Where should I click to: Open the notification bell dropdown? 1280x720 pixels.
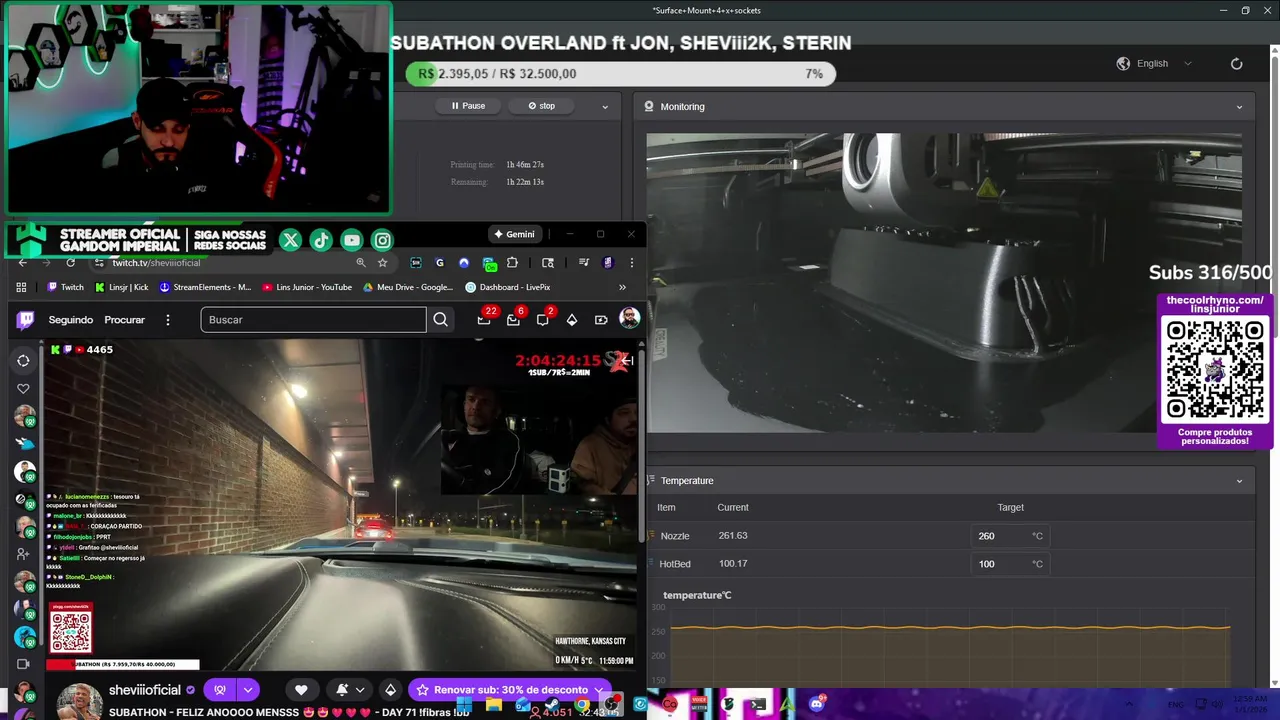[x=350, y=690]
